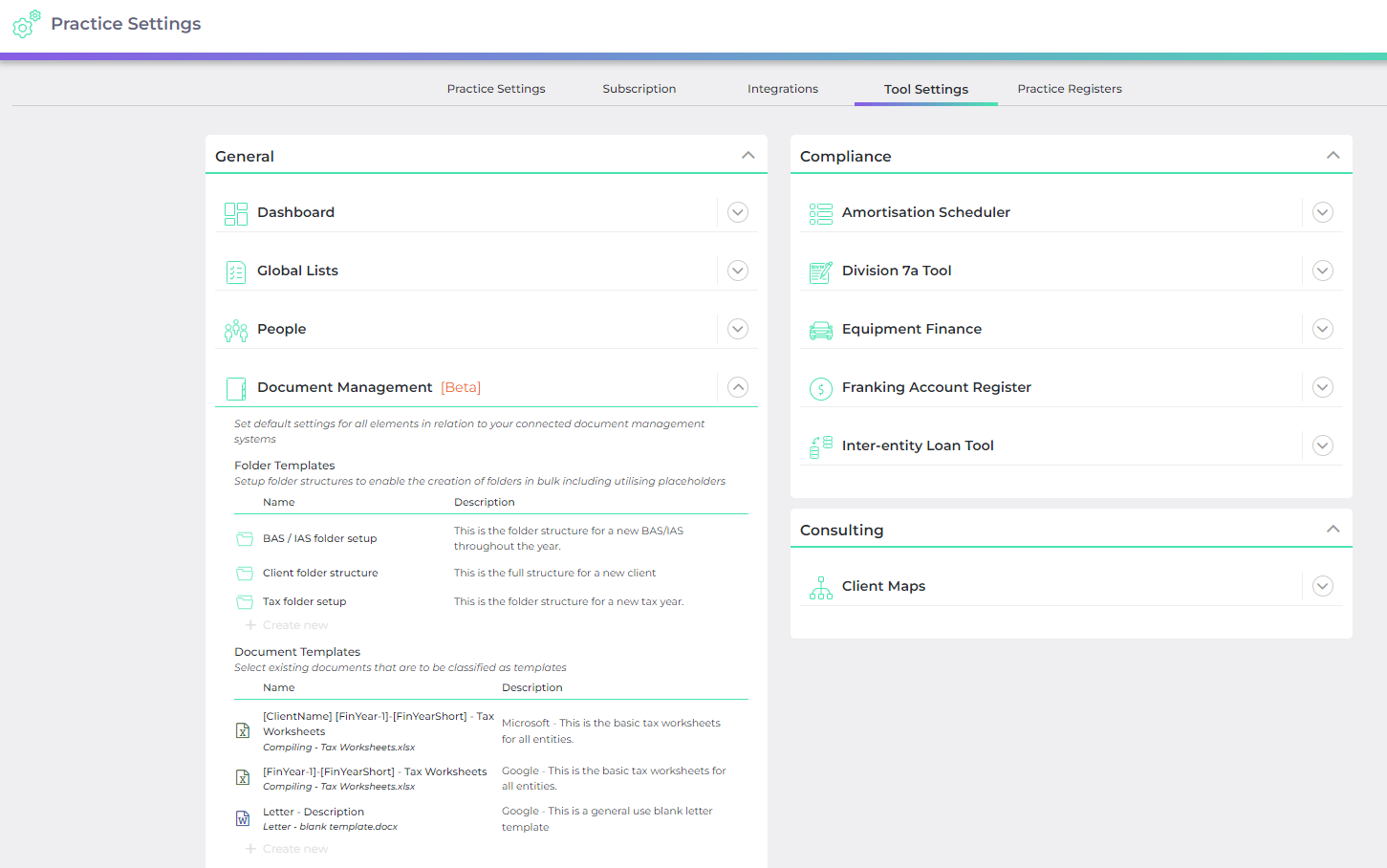
Task: Click Create new under Document Templates
Action: click(x=286, y=848)
